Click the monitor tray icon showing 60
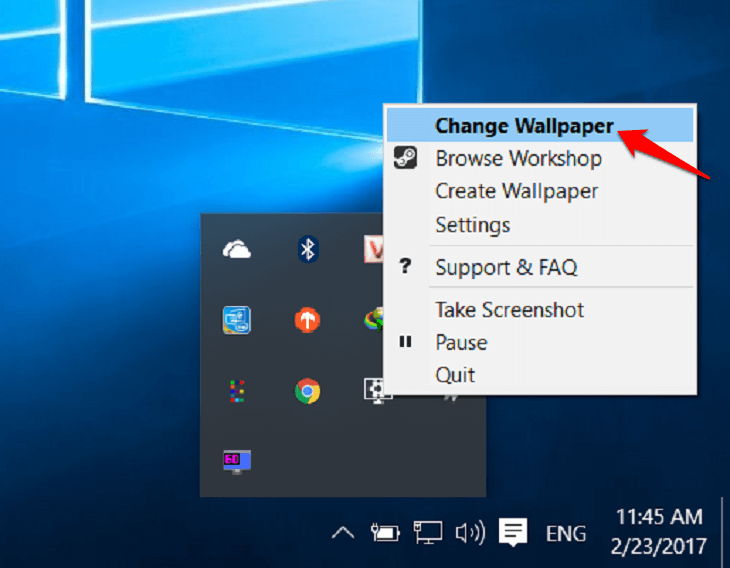This screenshot has height=568, width=730. point(237,461)
